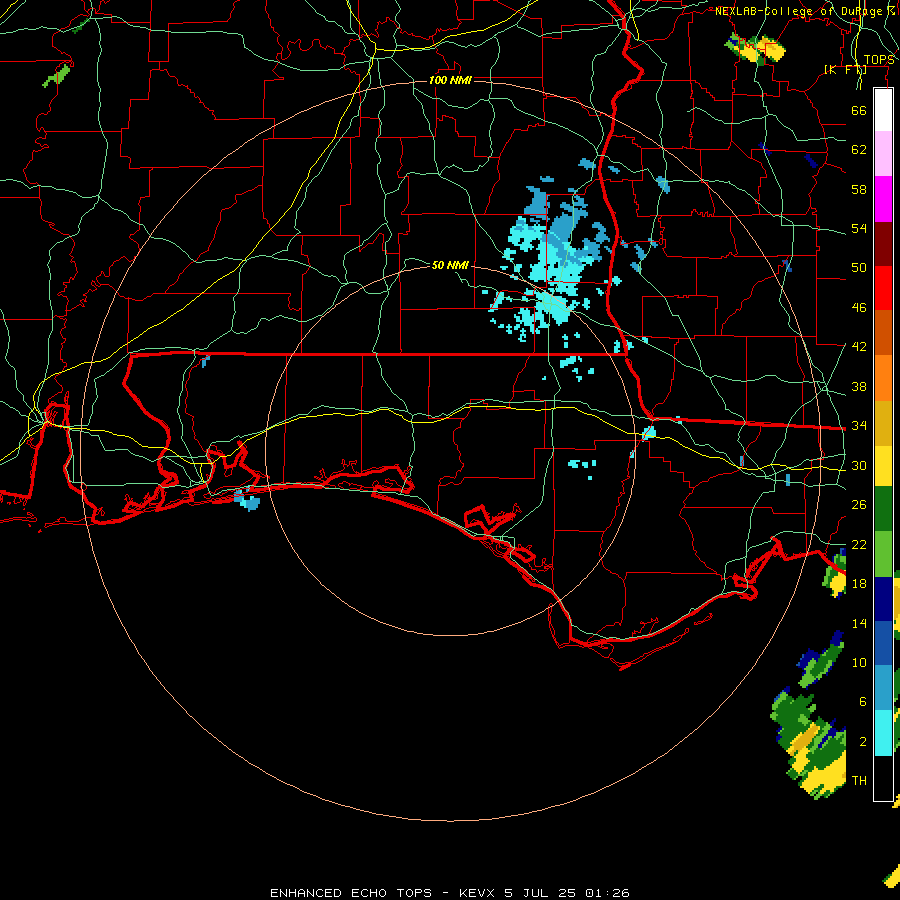Click the '50' legend value
The image size is (900, 900).
point(859,267)
